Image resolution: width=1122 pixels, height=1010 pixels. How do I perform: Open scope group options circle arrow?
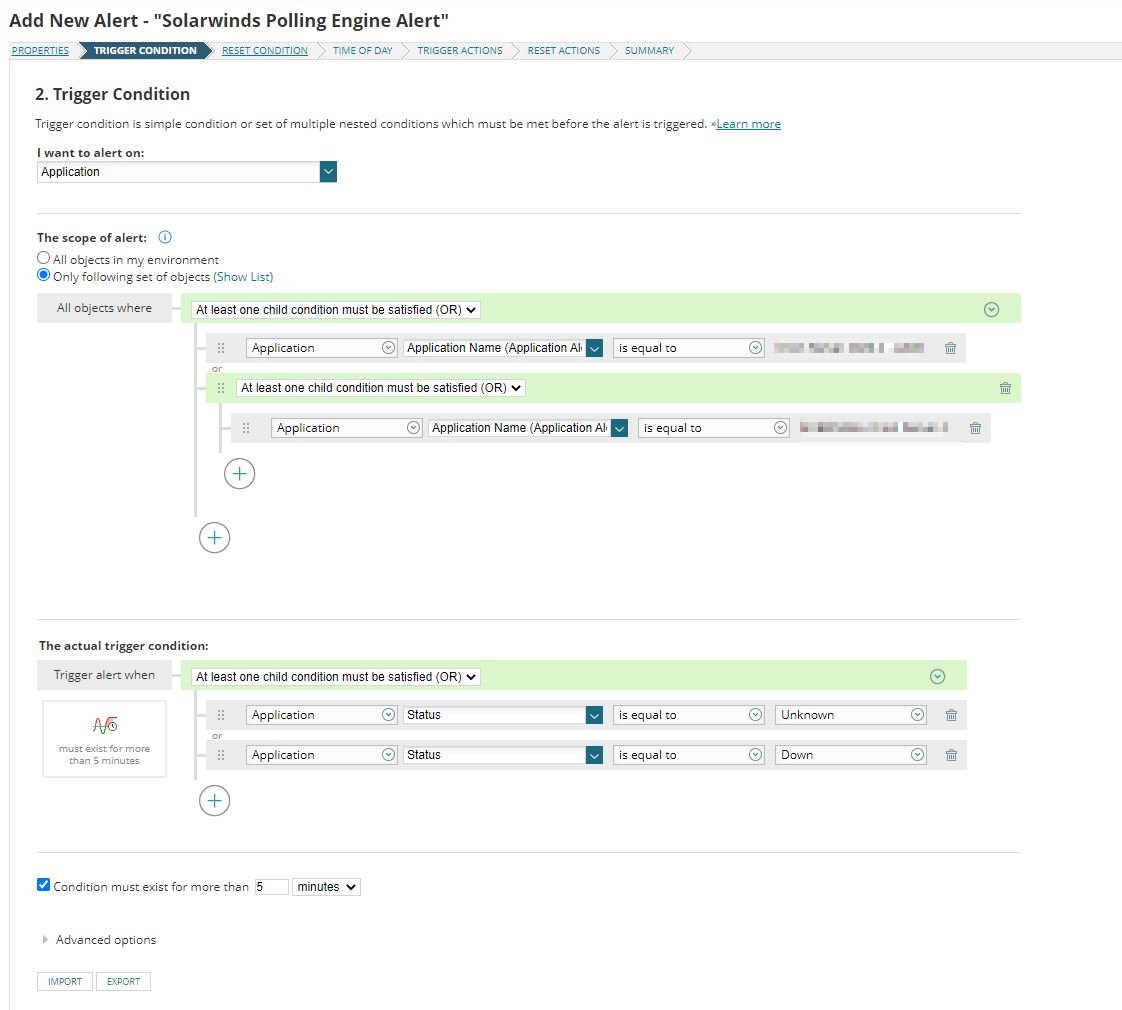(x=991, y=309)
